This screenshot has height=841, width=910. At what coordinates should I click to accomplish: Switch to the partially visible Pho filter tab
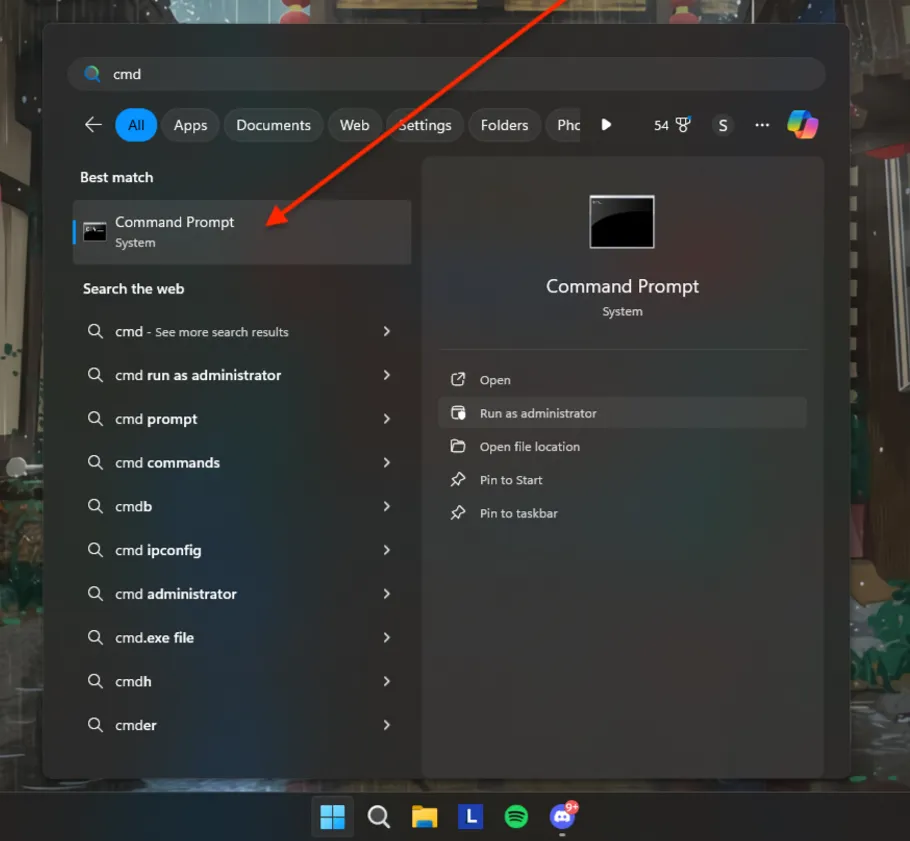(564, 125)
